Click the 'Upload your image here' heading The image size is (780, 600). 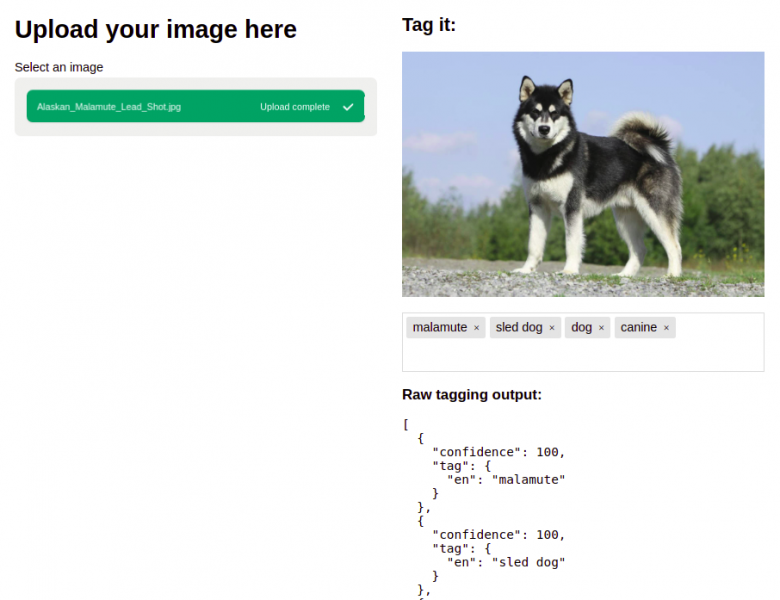(x=156, y=30)
